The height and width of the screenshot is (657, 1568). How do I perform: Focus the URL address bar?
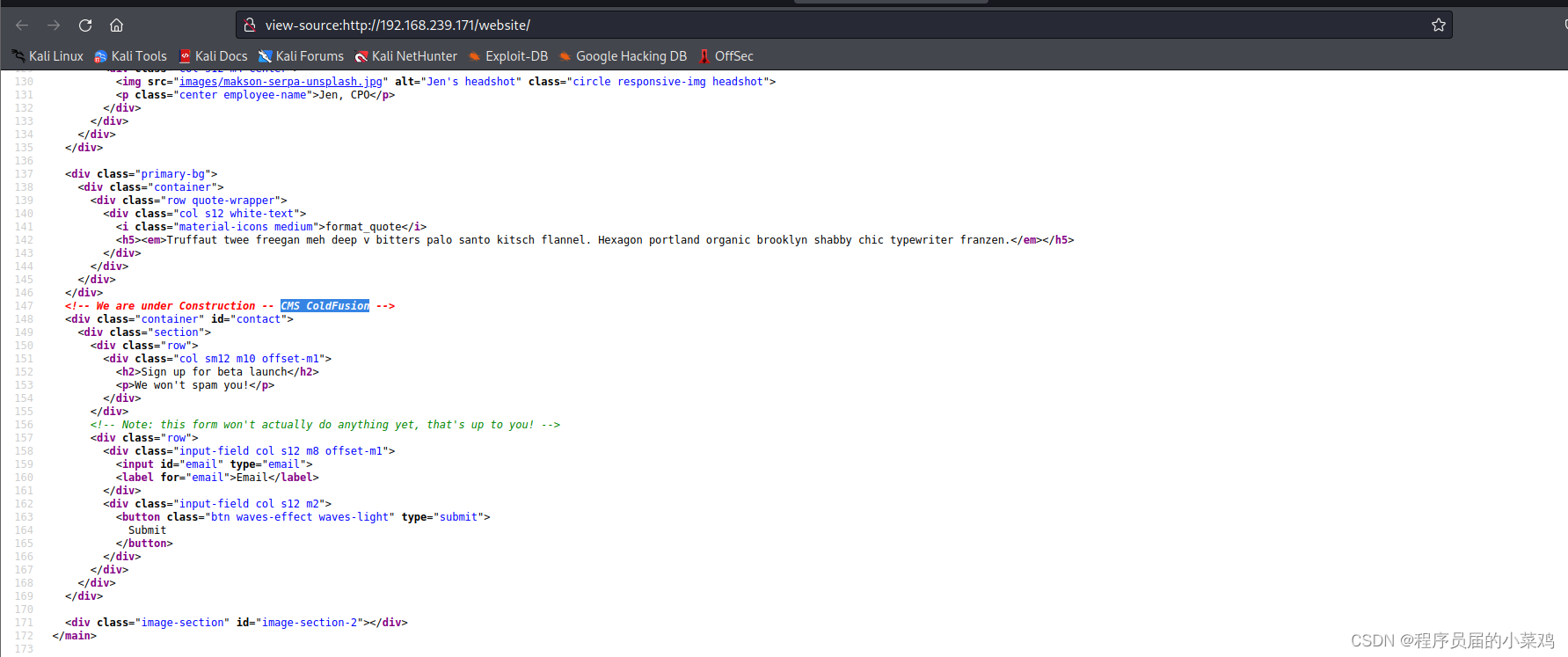coord(844,25)
